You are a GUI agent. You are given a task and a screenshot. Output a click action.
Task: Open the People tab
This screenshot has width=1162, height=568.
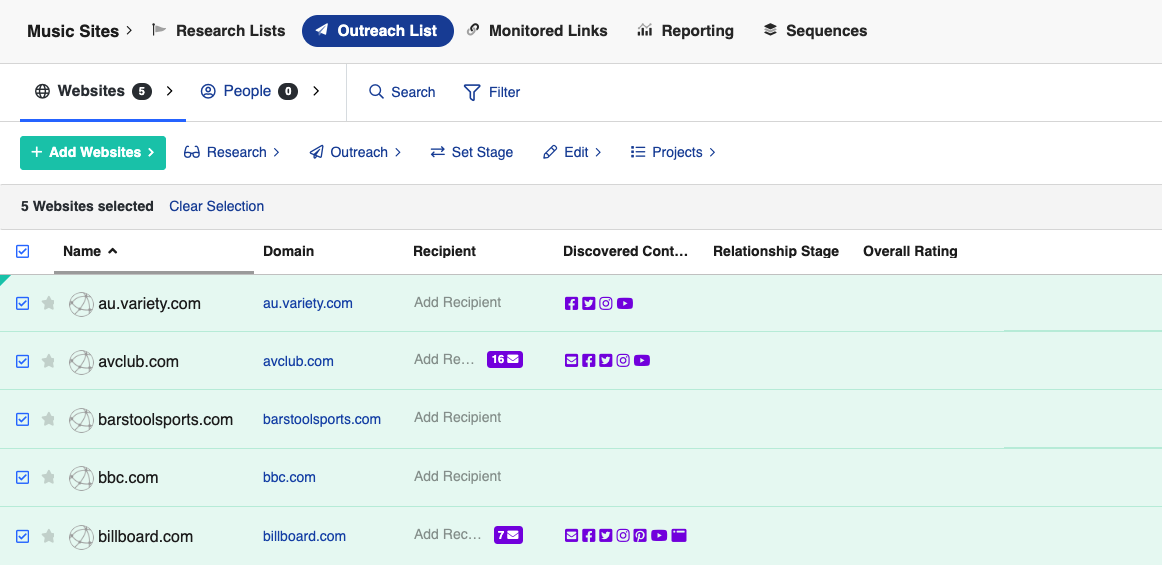[247, 91]
